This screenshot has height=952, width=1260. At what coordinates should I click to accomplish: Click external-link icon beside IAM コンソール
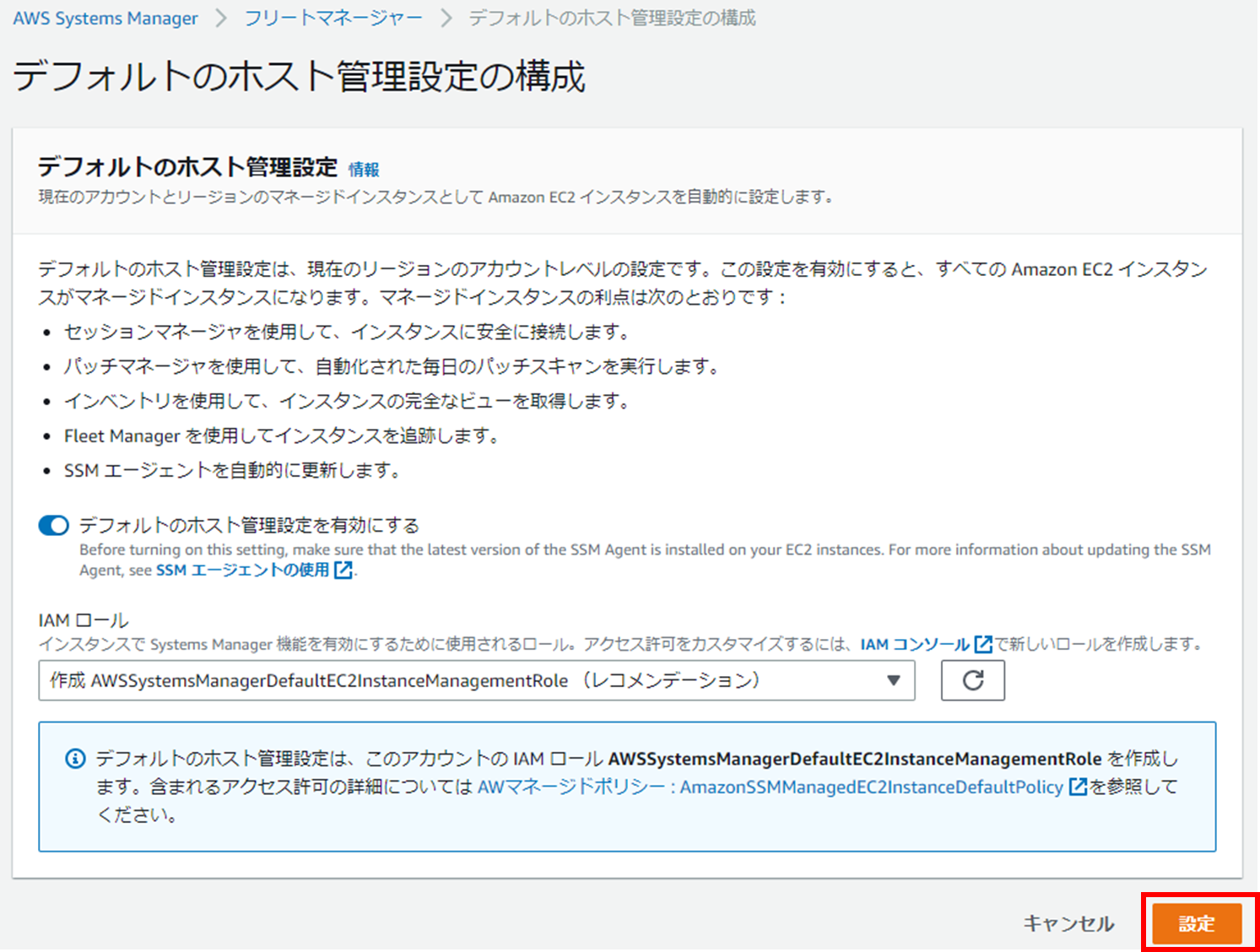pos(983,645)
